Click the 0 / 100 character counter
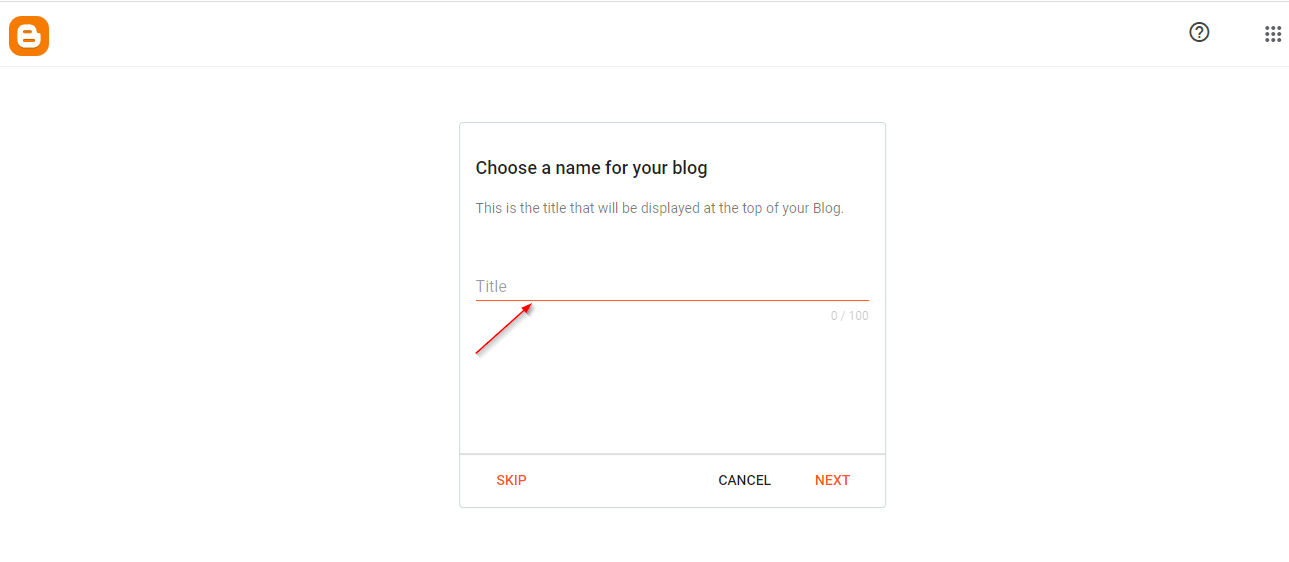Image resolution: width=1289 pixels, height=562 pixels. coord(849,316)
